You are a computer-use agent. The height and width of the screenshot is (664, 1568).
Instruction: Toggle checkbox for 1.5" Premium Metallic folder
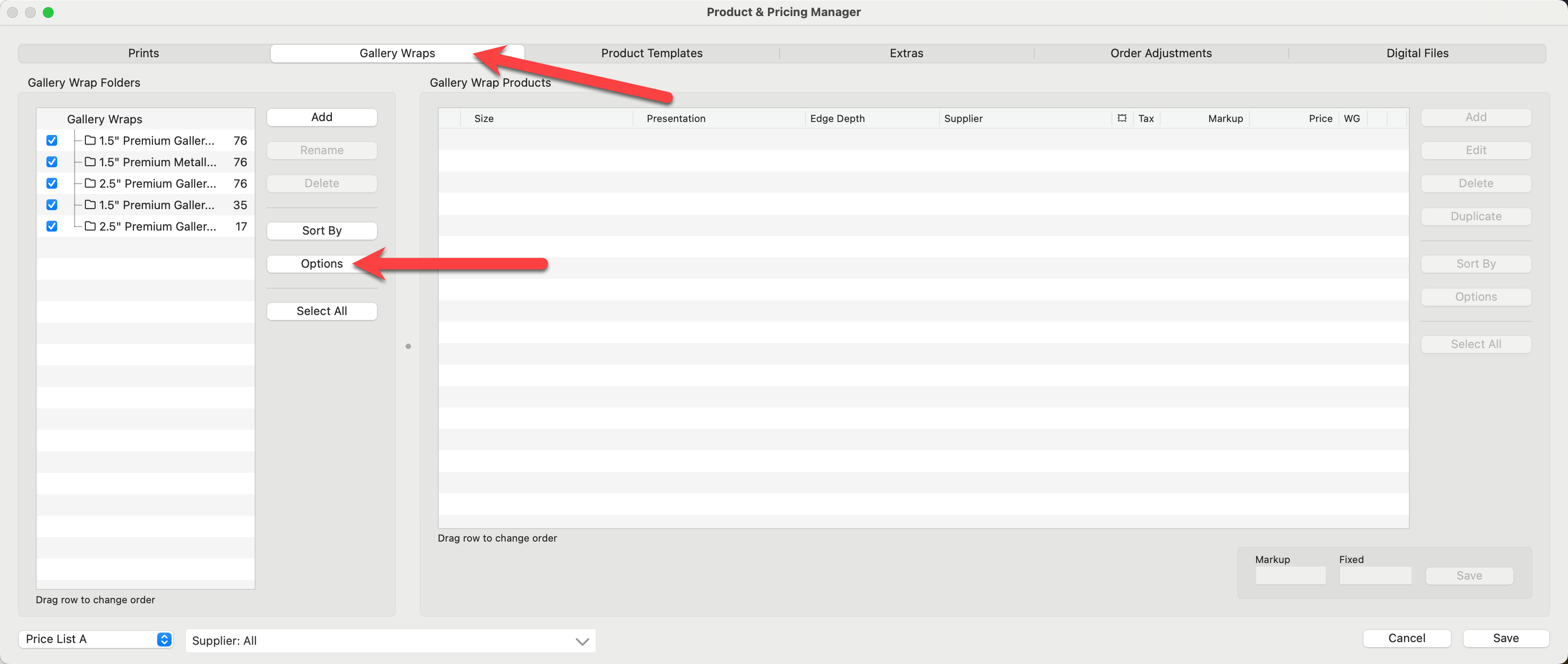(x=52, y=162)
